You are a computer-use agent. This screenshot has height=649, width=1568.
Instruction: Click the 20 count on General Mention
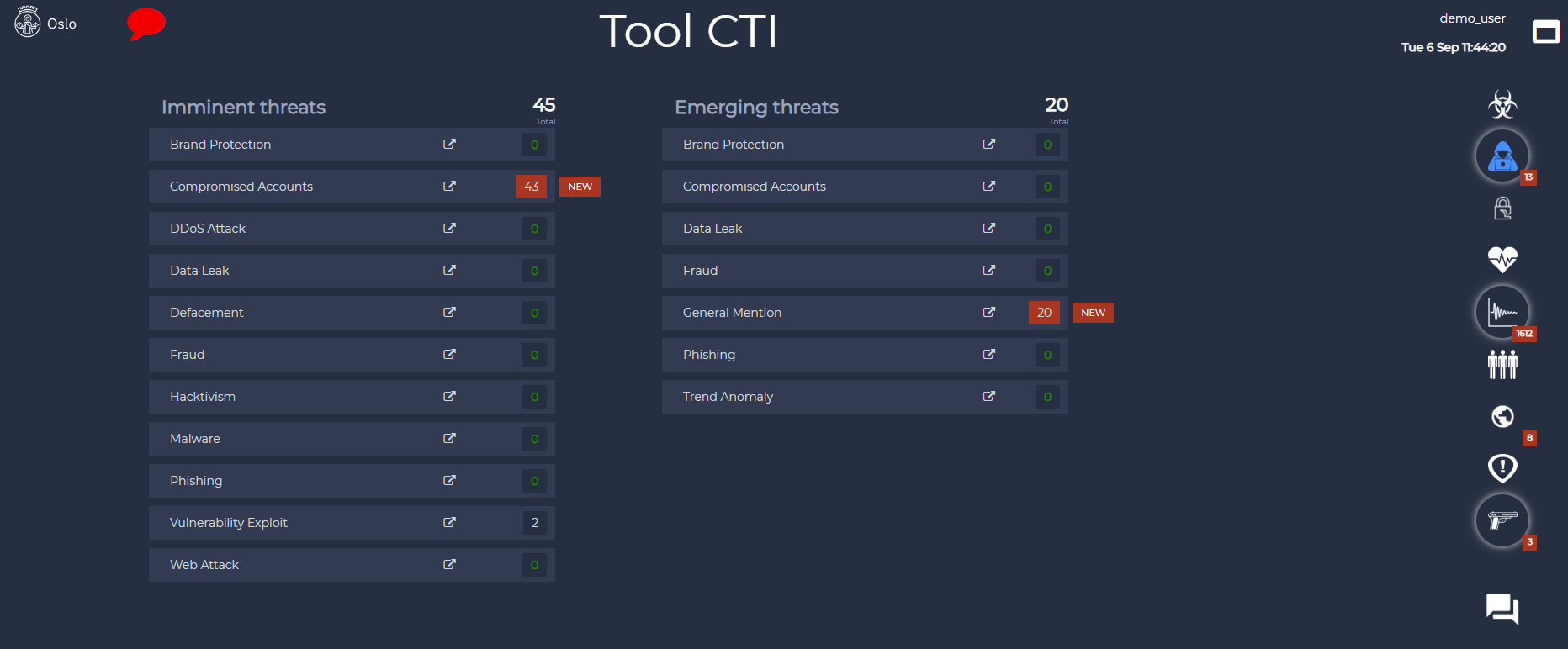tap(1044, 313)
